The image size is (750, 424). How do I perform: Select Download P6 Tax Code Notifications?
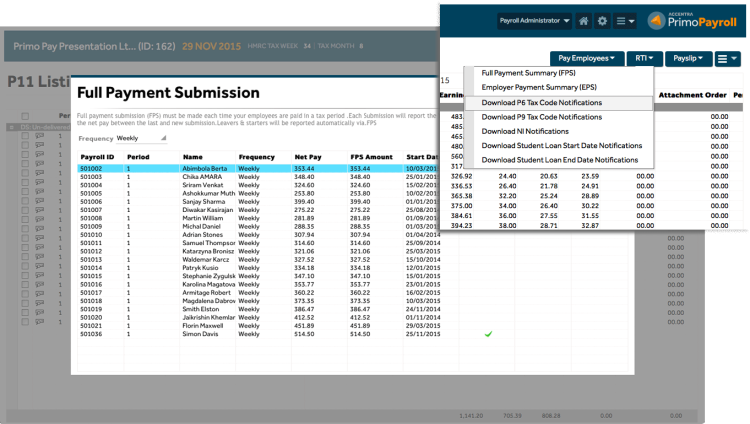pyautogui.click(x=542, y=102)
